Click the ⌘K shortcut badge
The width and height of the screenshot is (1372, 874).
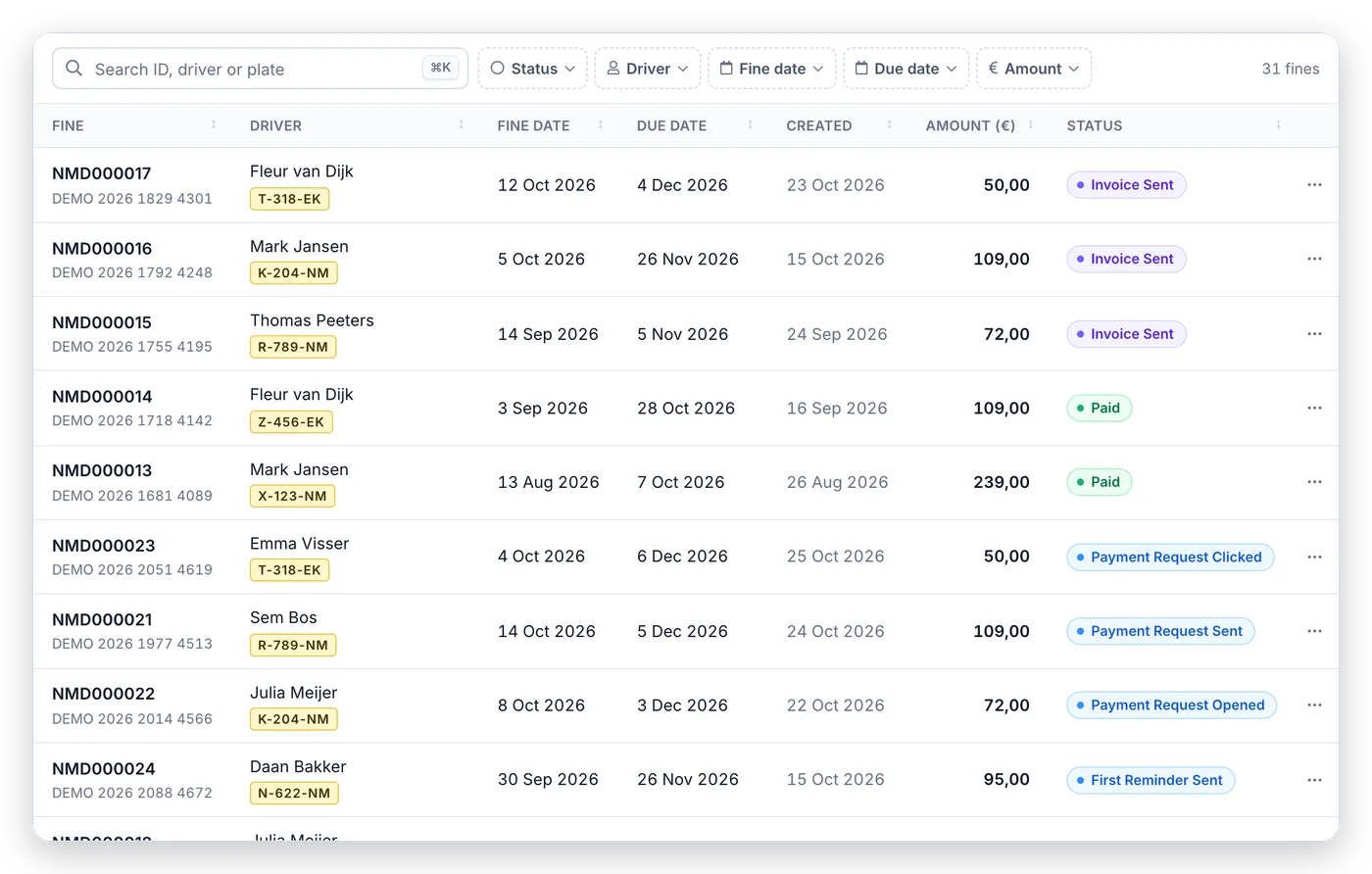click(441, 68)
